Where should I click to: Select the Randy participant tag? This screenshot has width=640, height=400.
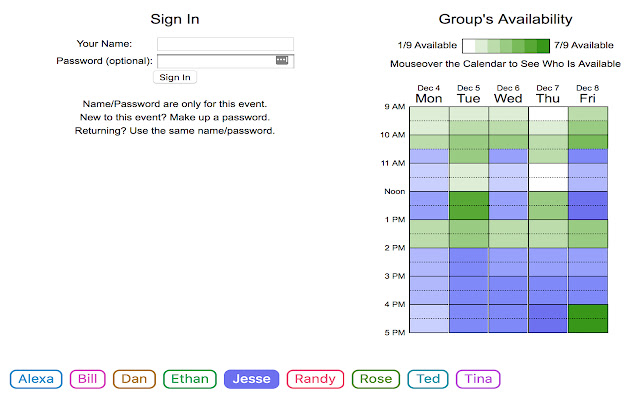(315, 379)
